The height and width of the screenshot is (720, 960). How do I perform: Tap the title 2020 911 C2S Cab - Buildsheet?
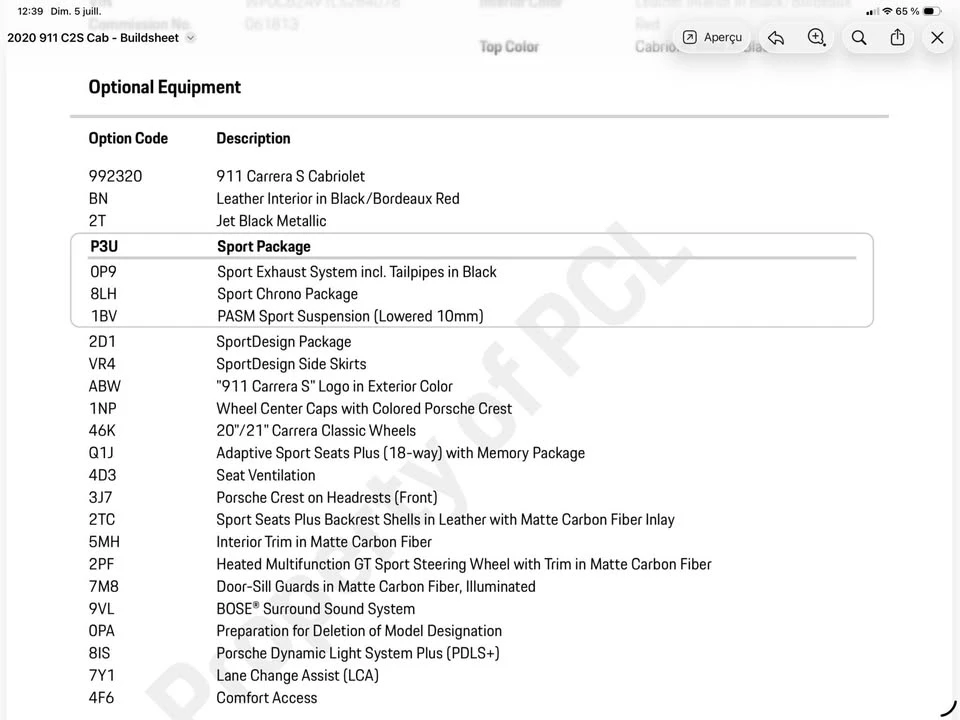pyautogui.click(x=93, y=38)
